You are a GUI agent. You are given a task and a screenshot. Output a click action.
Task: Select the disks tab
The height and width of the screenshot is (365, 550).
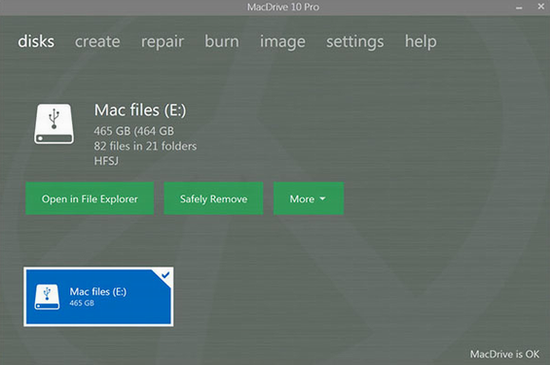(36, 41)
